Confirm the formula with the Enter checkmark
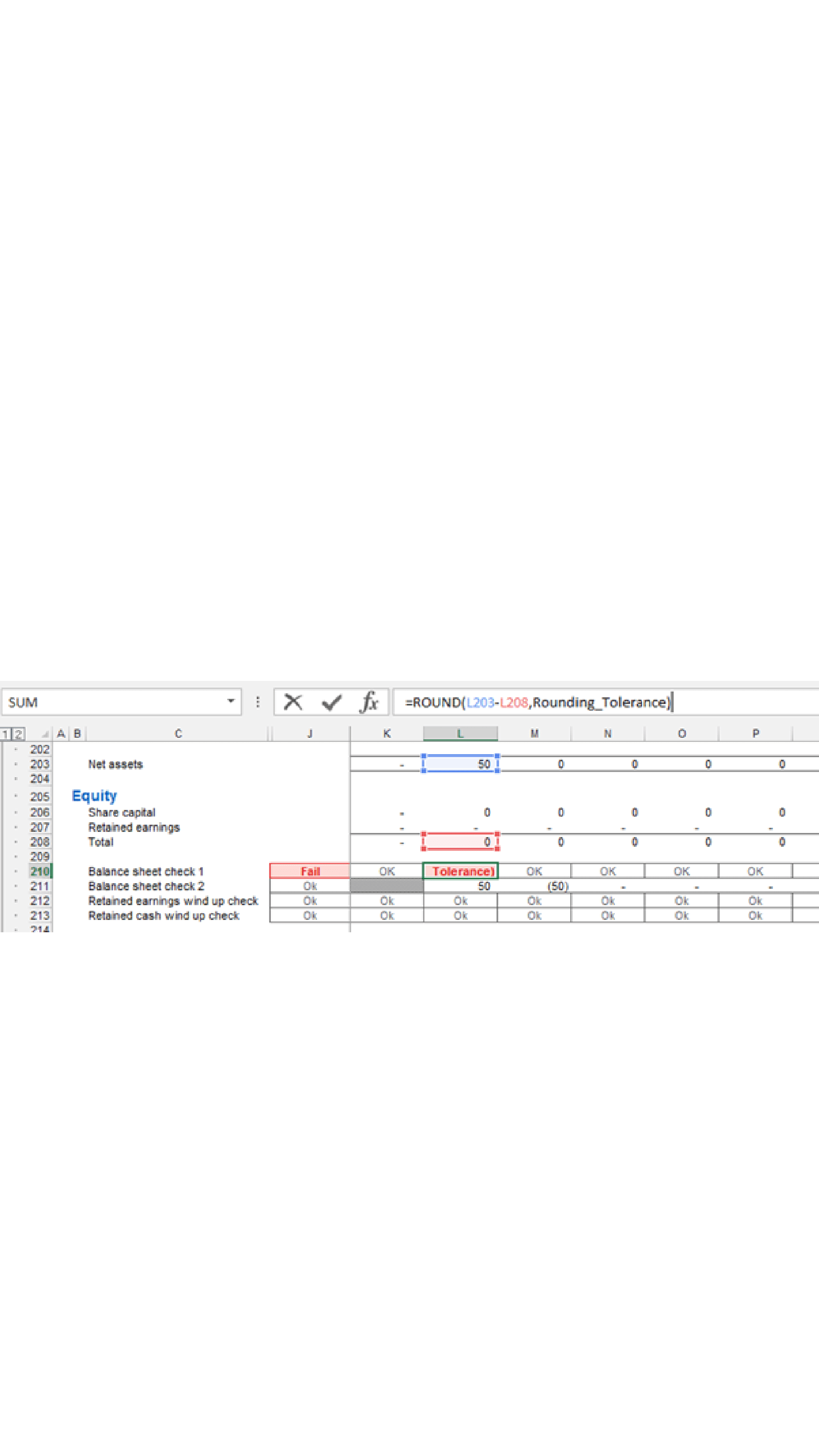Screen dimensions: 819x1456 331,702
